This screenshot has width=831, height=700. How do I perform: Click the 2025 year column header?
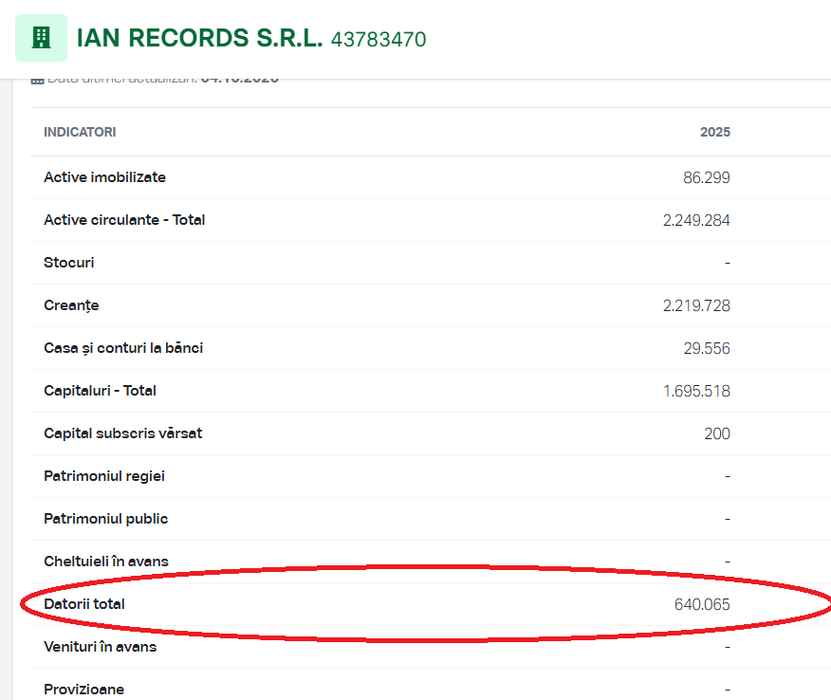715,132
